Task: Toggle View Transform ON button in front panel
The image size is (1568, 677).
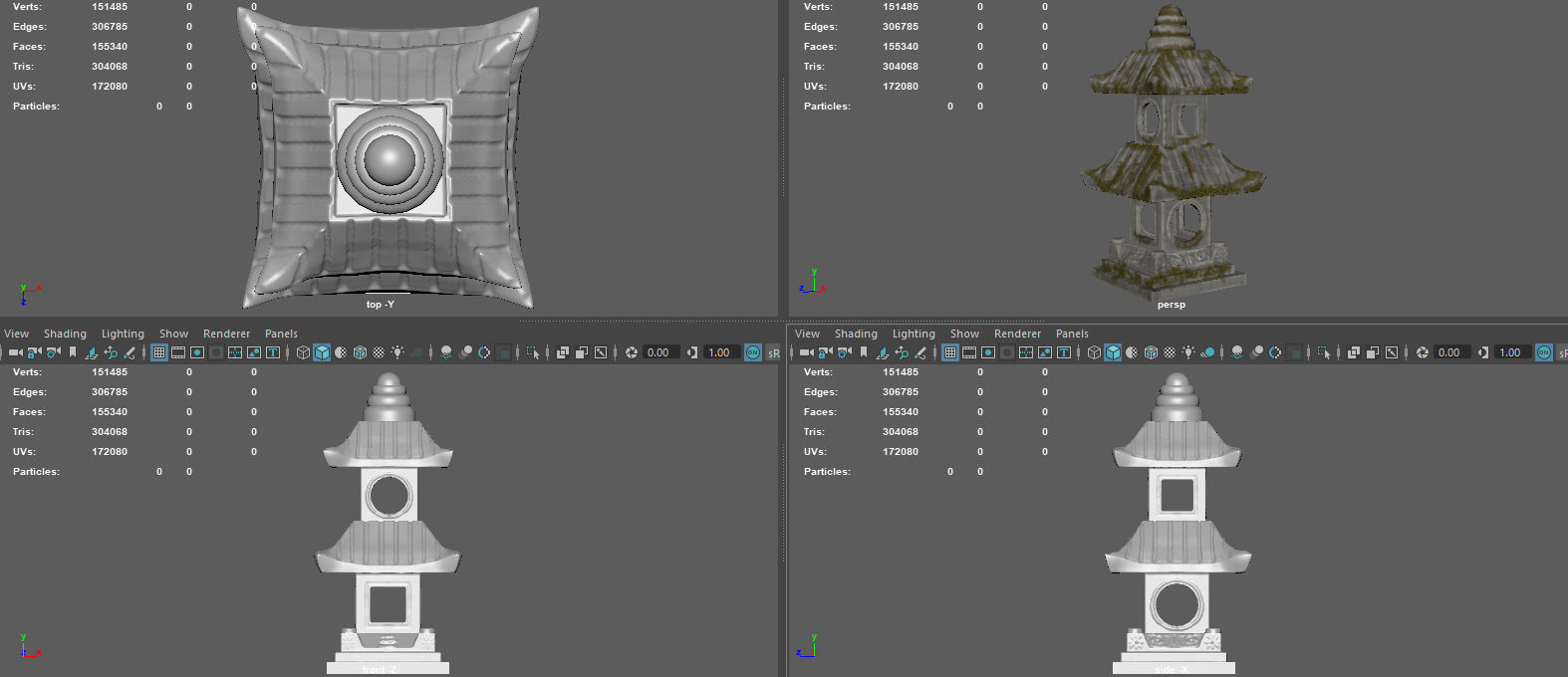Action: [x=753, y=352]
